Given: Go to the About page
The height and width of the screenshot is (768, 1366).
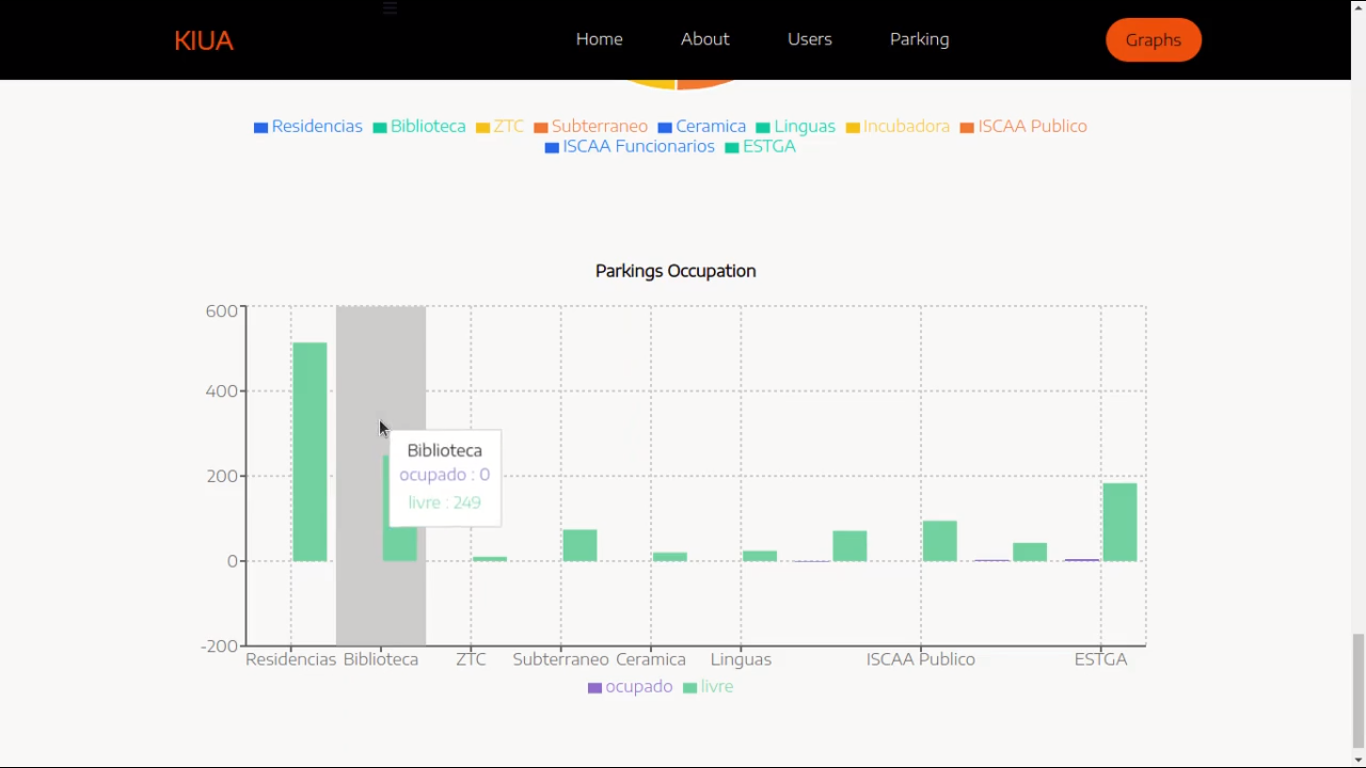Looking at the screenshot, I should click(x=705, y=39).
